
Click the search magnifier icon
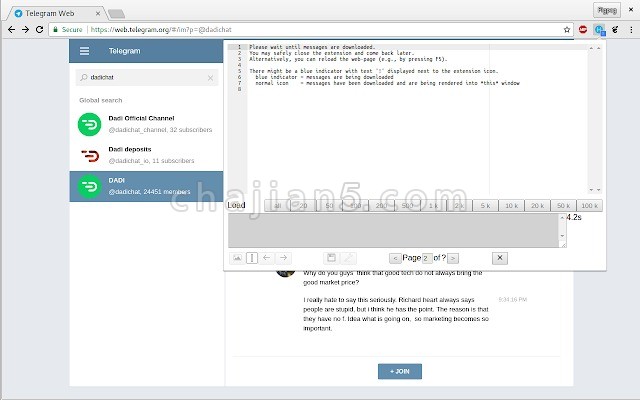click(84, 77)
